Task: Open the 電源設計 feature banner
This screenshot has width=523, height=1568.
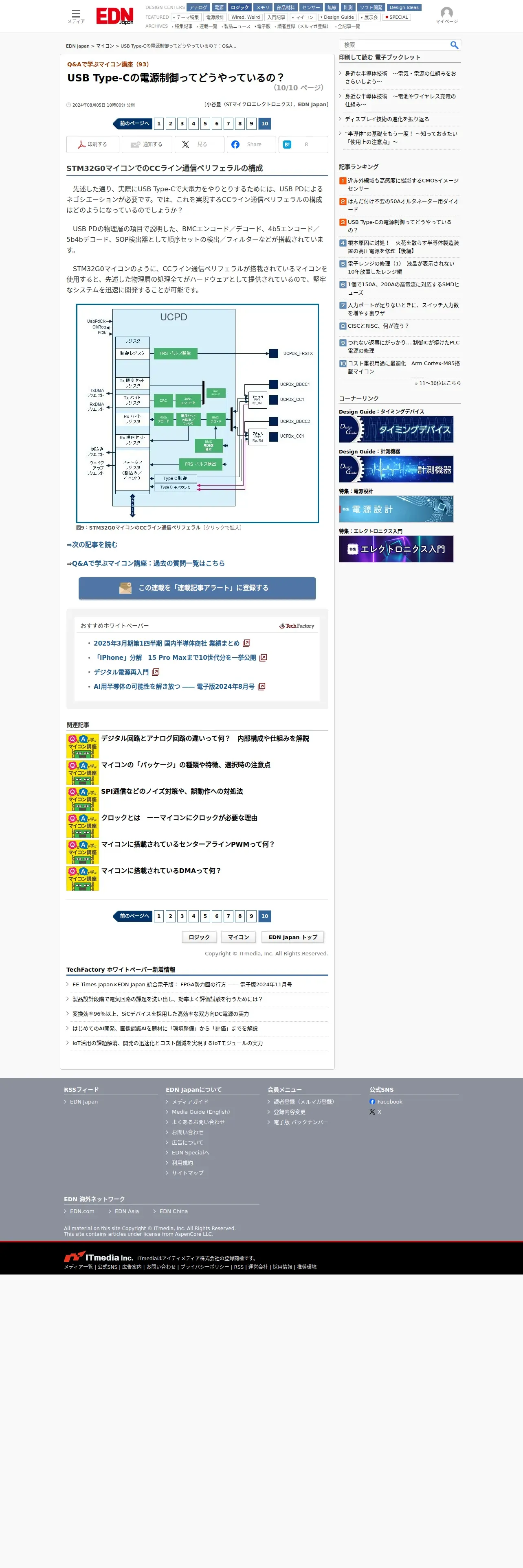Action: (x=396, y=509)
